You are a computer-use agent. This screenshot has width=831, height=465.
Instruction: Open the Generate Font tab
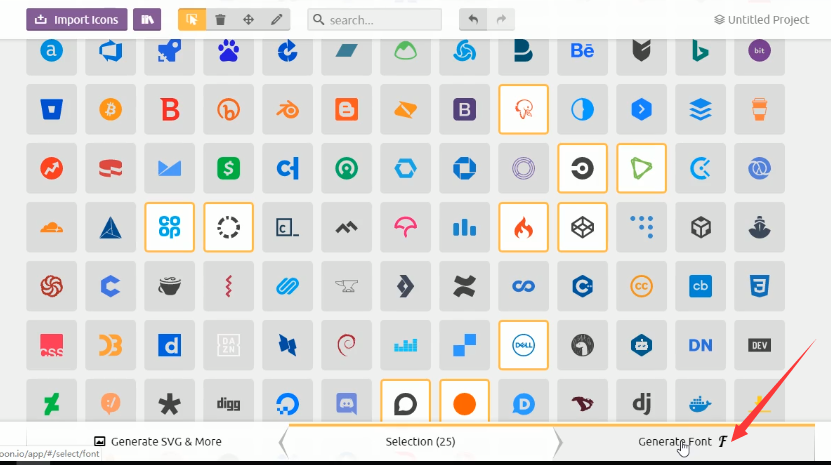point(683,441)
